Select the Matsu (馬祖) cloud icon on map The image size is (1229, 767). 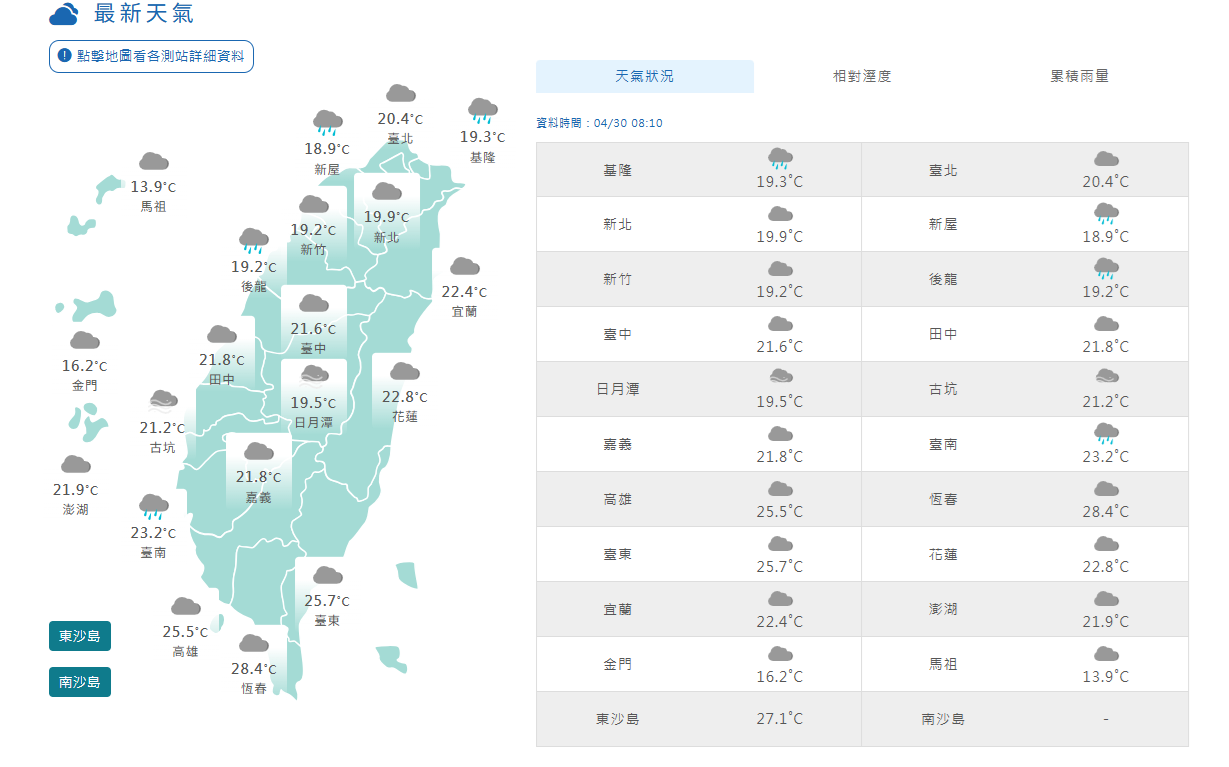click(x=153, y=162)
